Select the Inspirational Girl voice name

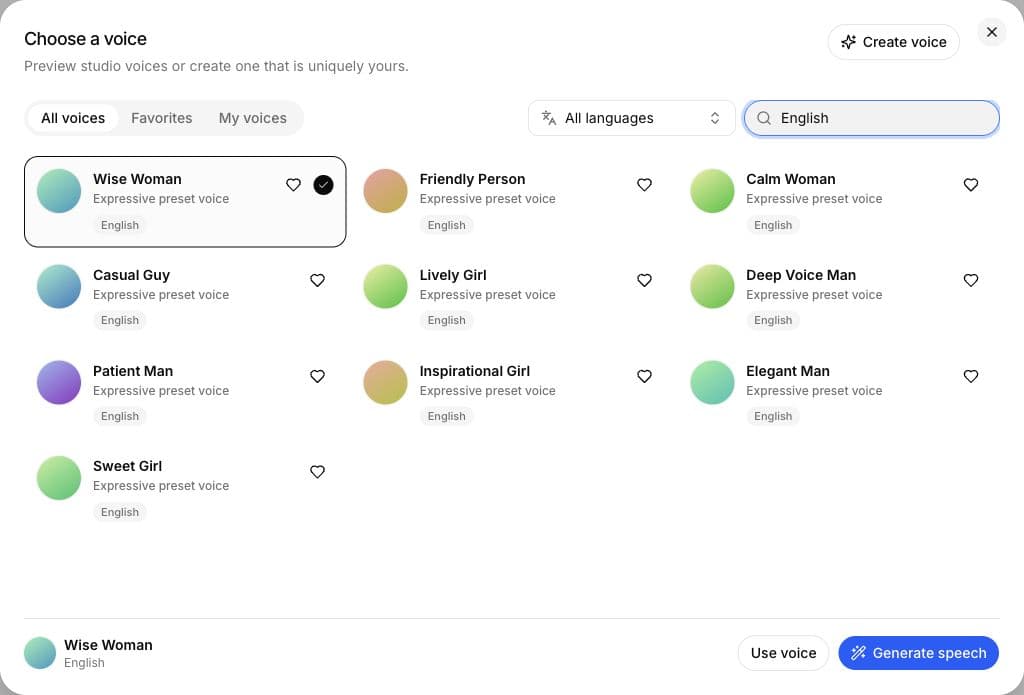[475, 371]
